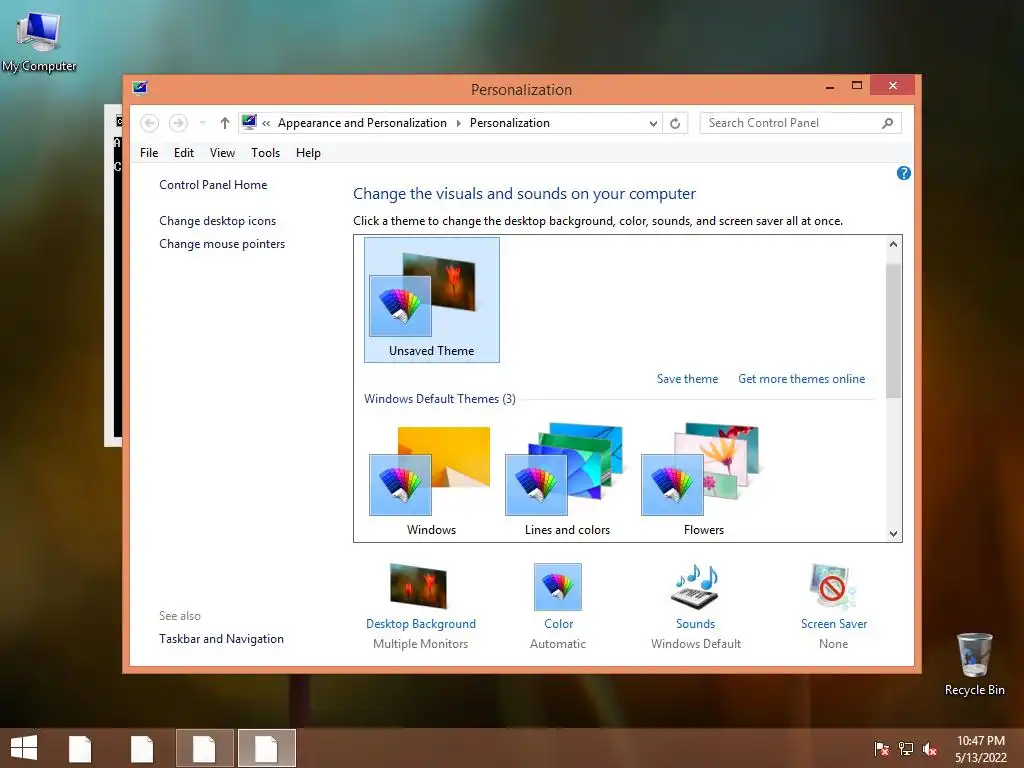Click the first taskbar application icon

coord(80,748)
